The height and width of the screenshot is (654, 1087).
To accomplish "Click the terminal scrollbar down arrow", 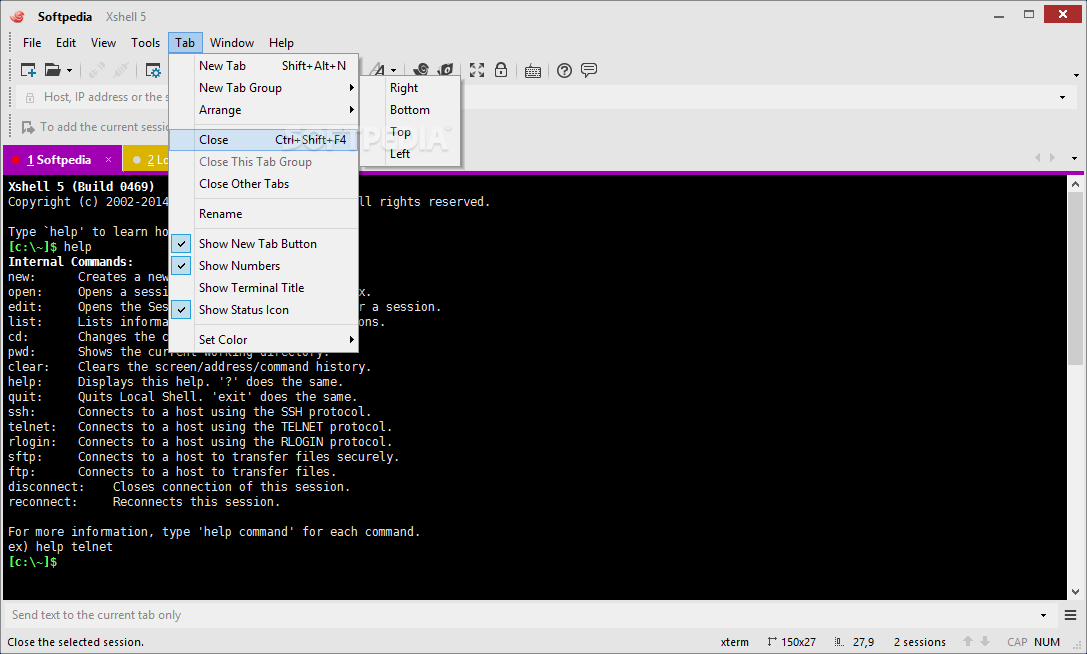I will pos(1075,592).
